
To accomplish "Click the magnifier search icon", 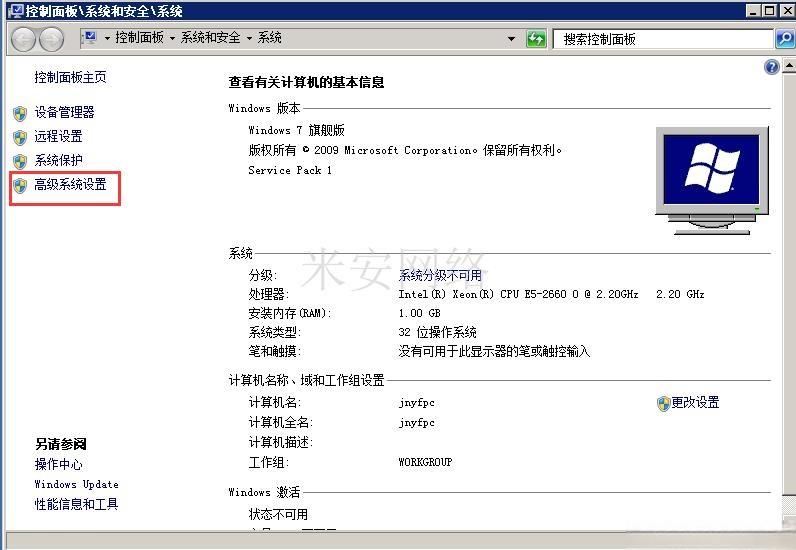I will (x=785, y=39).
